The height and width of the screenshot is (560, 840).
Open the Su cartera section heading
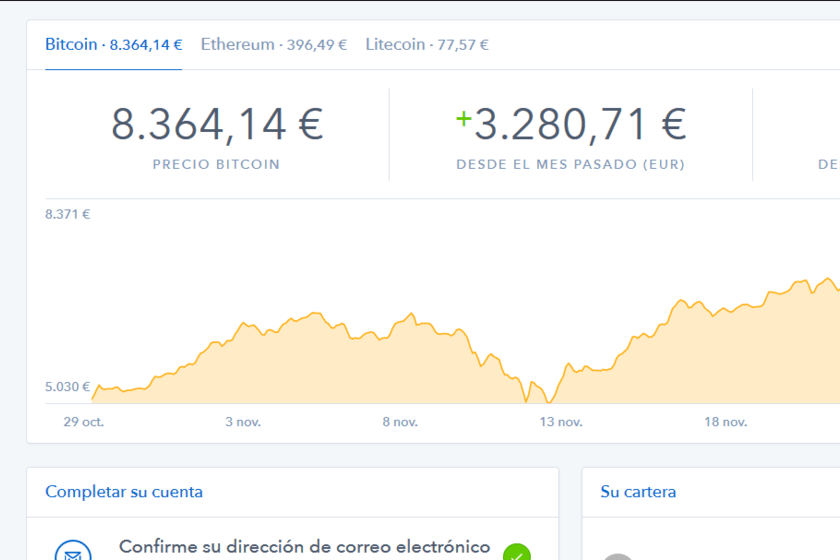click(638, 492)
